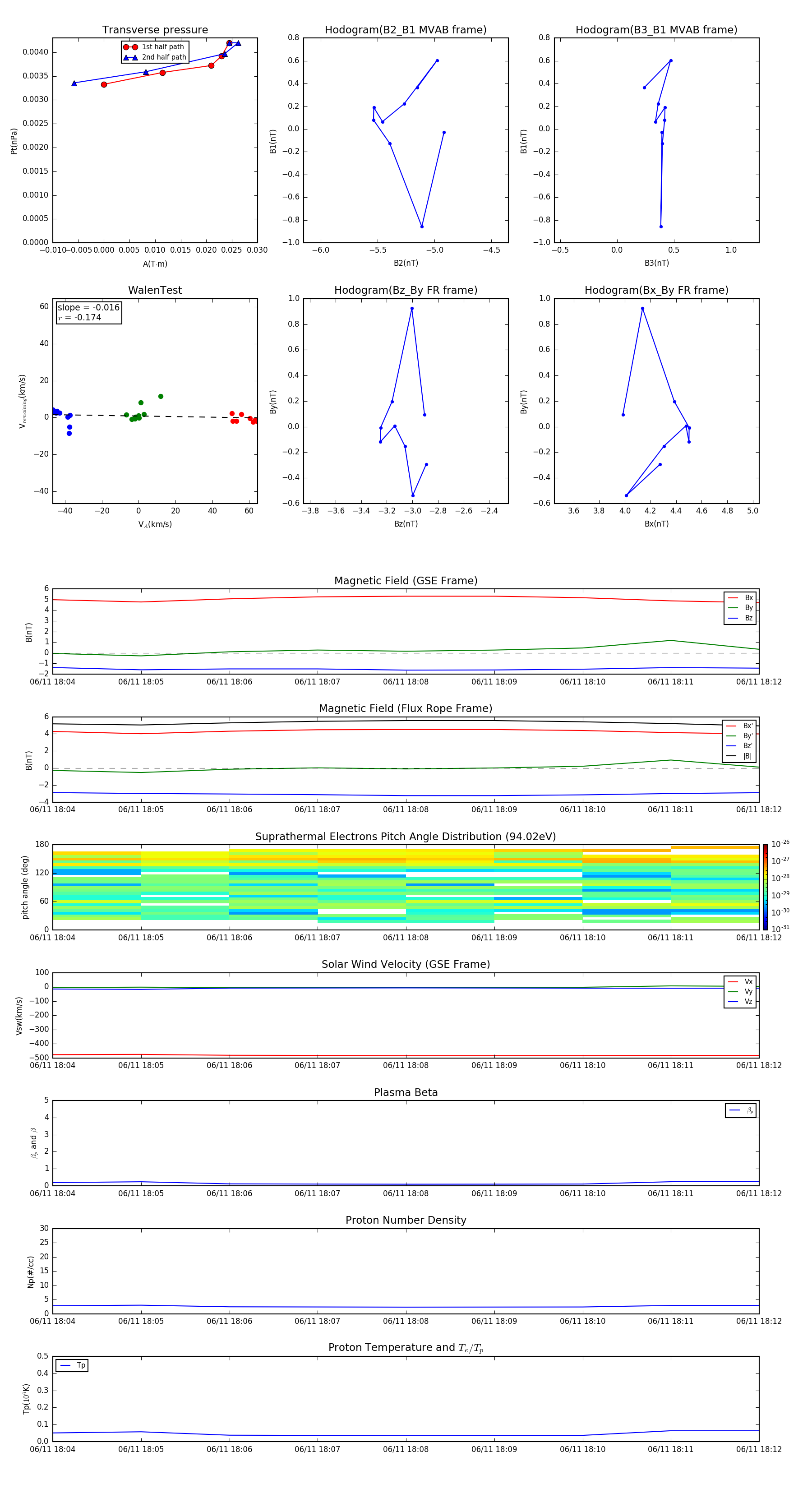Click the 10^-31 tick on the colorbar
Screen dimensions: 812x1489
pos(780,929)
